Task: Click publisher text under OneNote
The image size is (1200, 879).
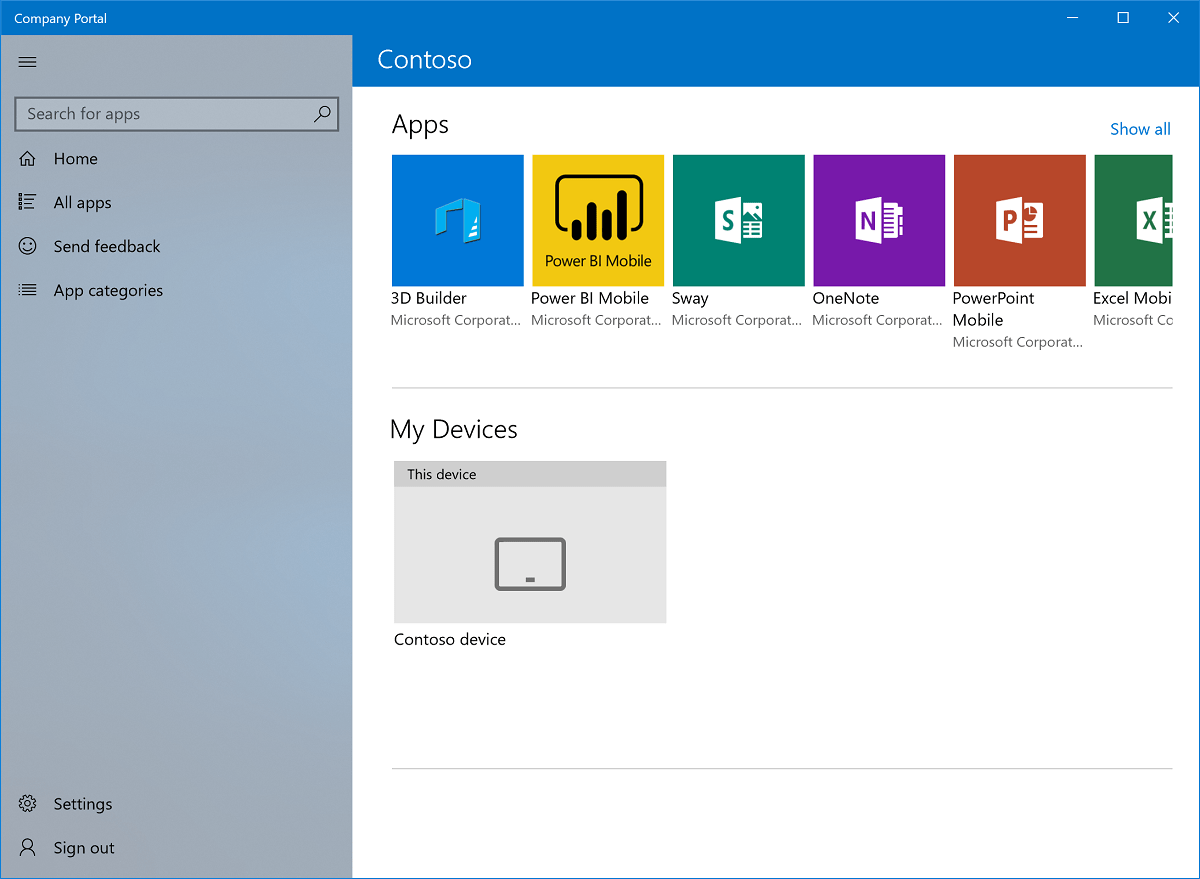Action: pos(877,320)
